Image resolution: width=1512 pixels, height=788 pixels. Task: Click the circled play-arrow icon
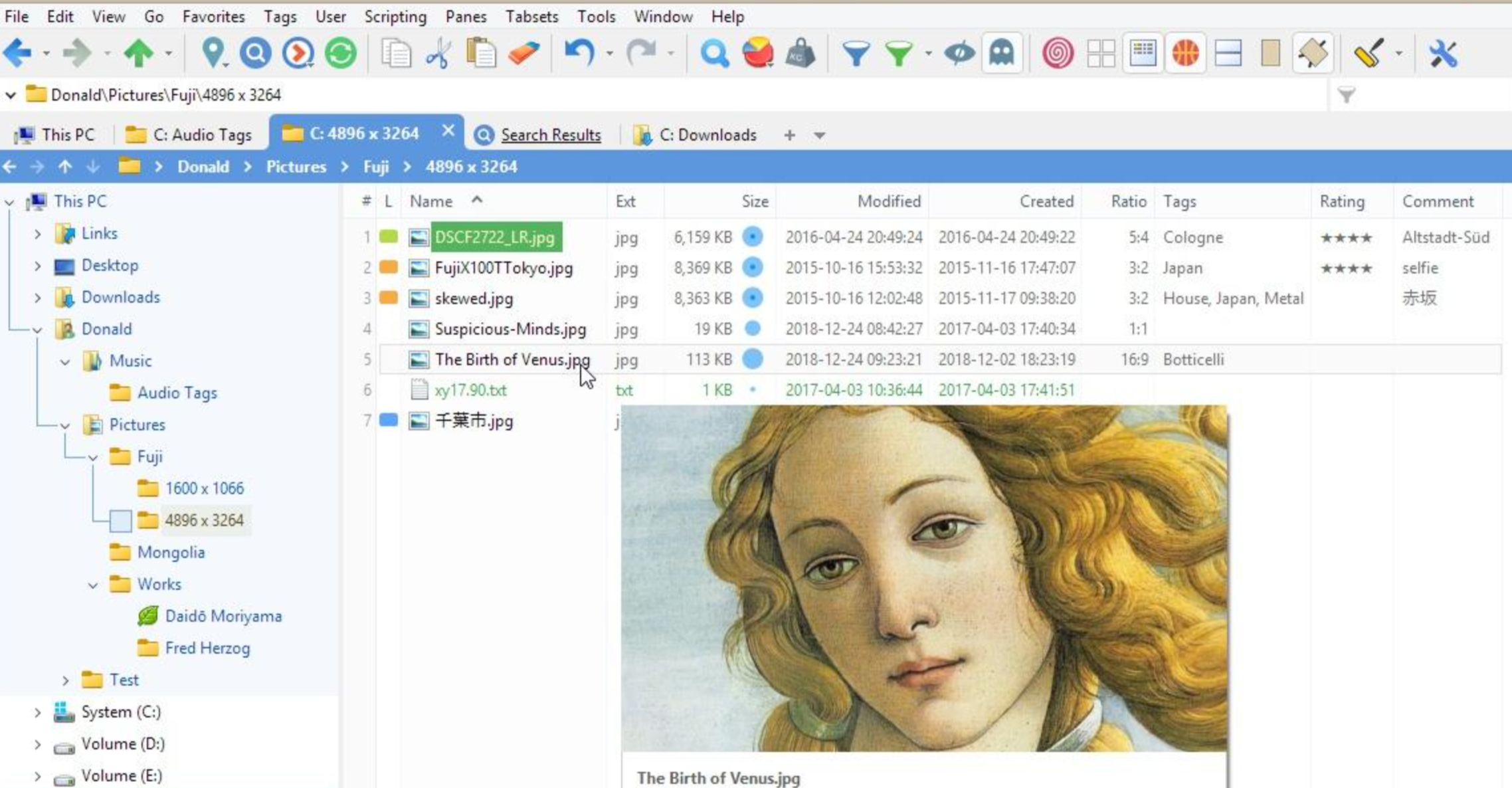(298, 52)
